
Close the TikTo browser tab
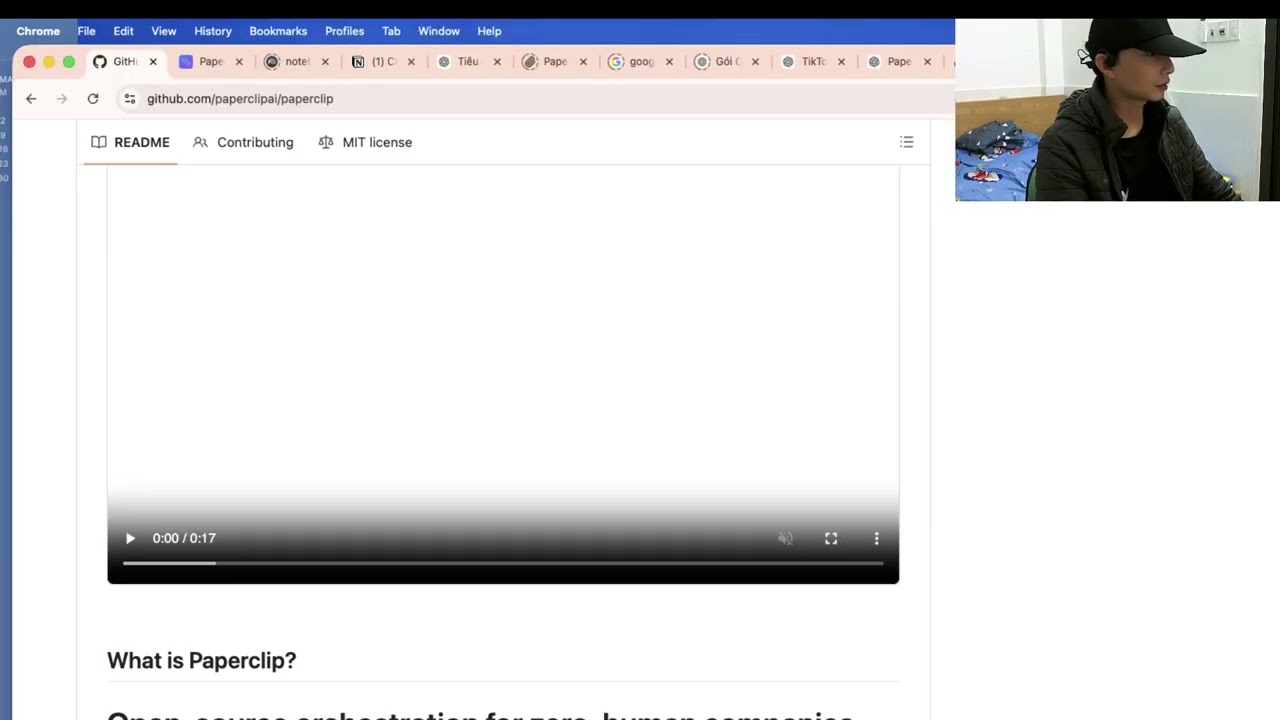(x=841, y=62)
